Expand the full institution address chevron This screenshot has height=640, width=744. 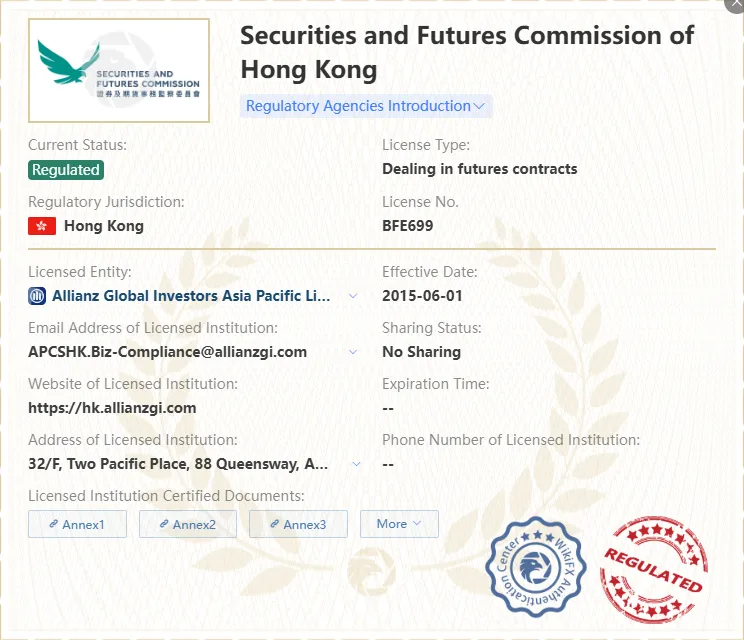click(356, 464)
